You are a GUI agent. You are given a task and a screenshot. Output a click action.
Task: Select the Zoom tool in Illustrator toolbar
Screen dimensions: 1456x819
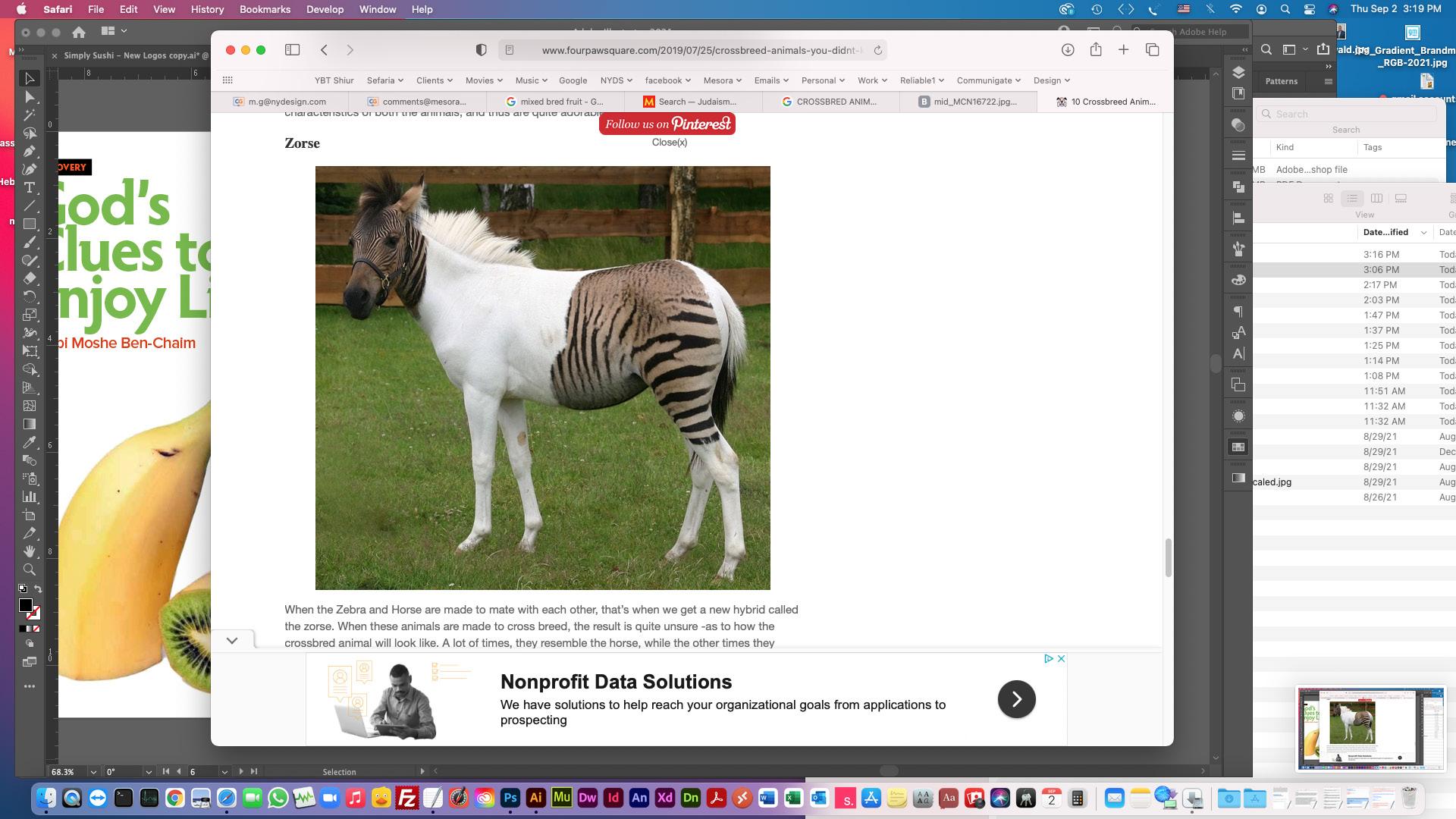[x=30, y=570]
